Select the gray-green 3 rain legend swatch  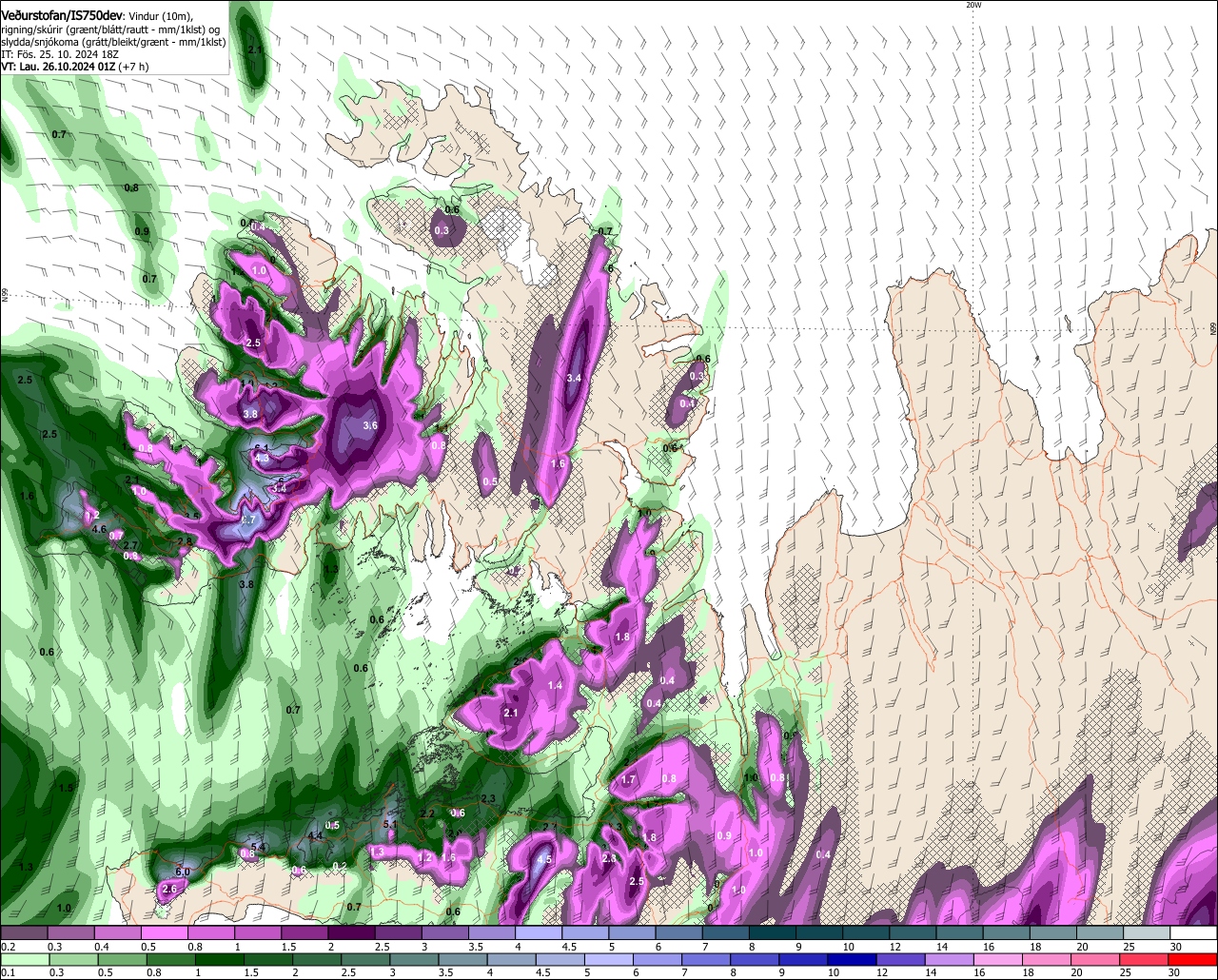[413, 958]
